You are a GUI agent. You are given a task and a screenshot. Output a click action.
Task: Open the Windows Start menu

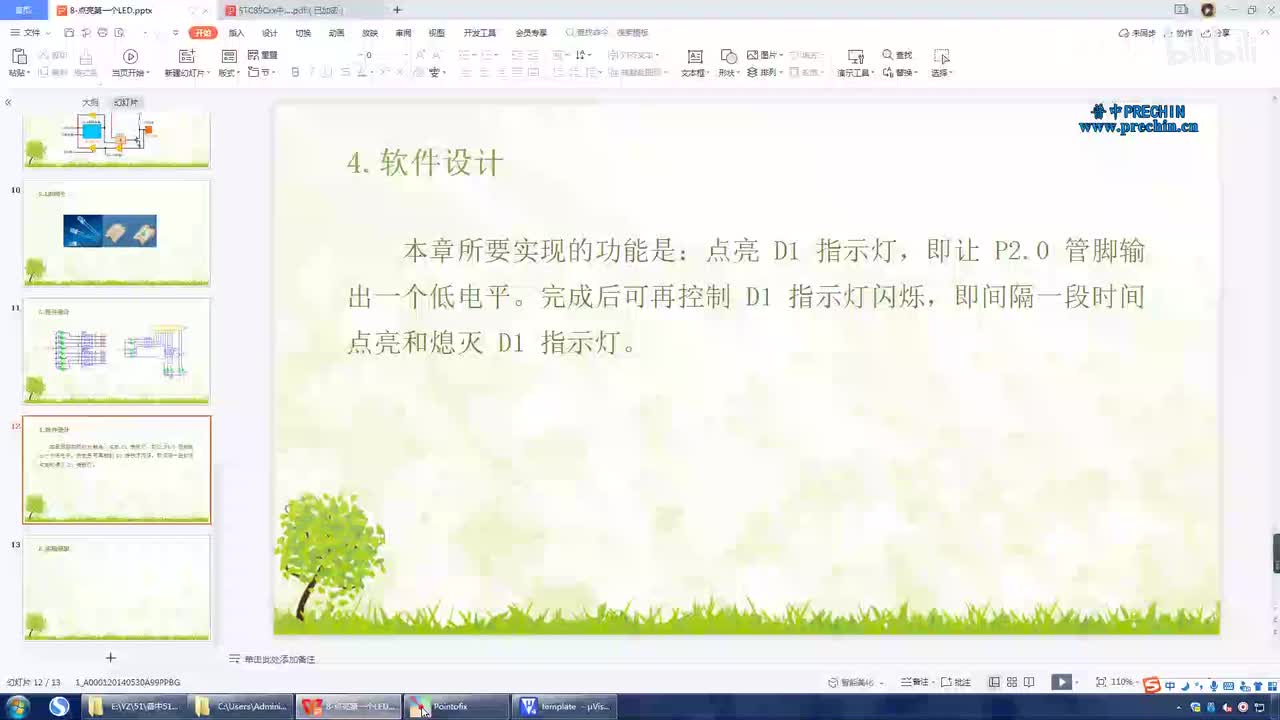pos(17,707)
